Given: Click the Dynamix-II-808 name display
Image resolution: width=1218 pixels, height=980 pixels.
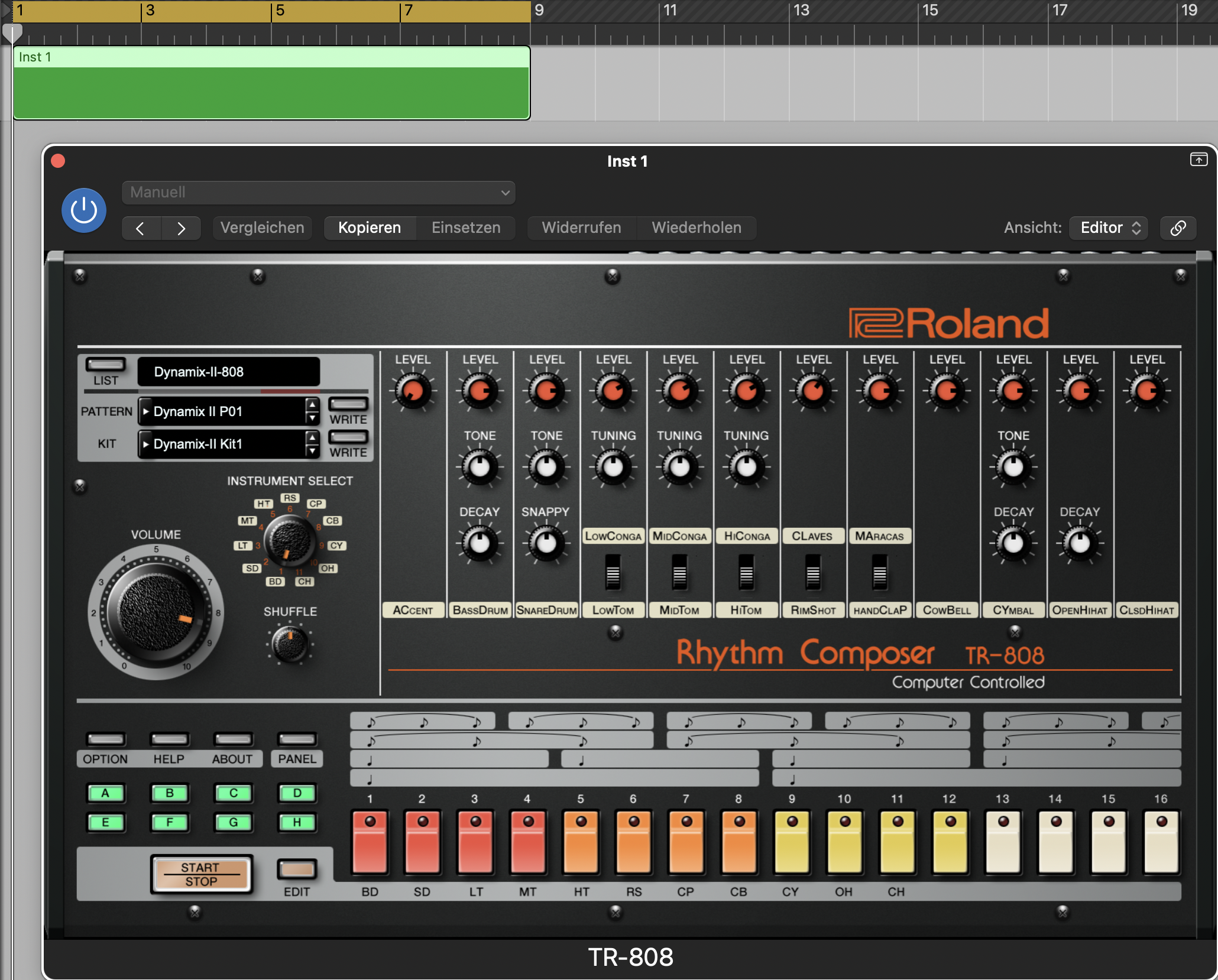Looking at the screenshot, I should point(229,372).
